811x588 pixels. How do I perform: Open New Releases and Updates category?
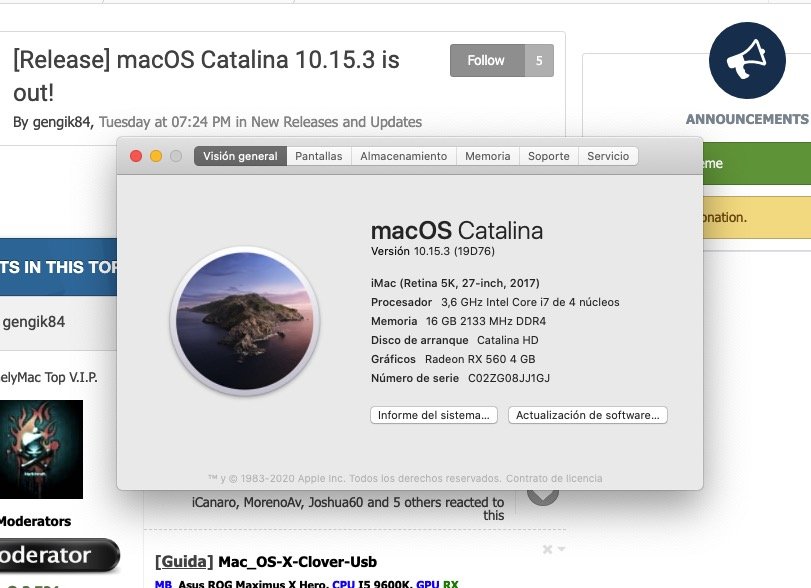tap(336, 122)
